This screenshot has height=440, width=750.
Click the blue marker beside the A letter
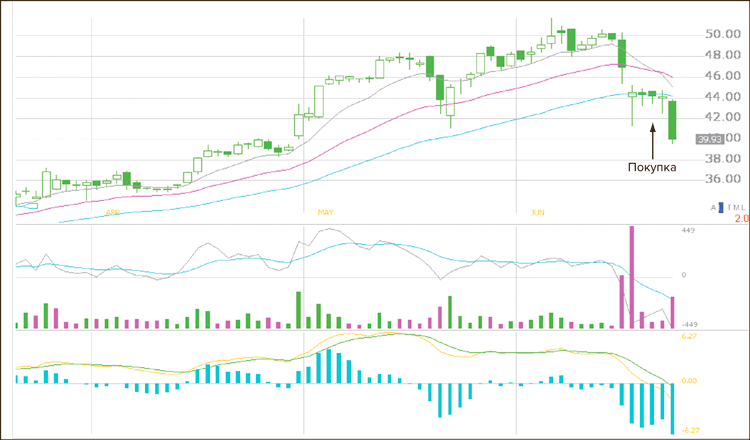(720, 207)
